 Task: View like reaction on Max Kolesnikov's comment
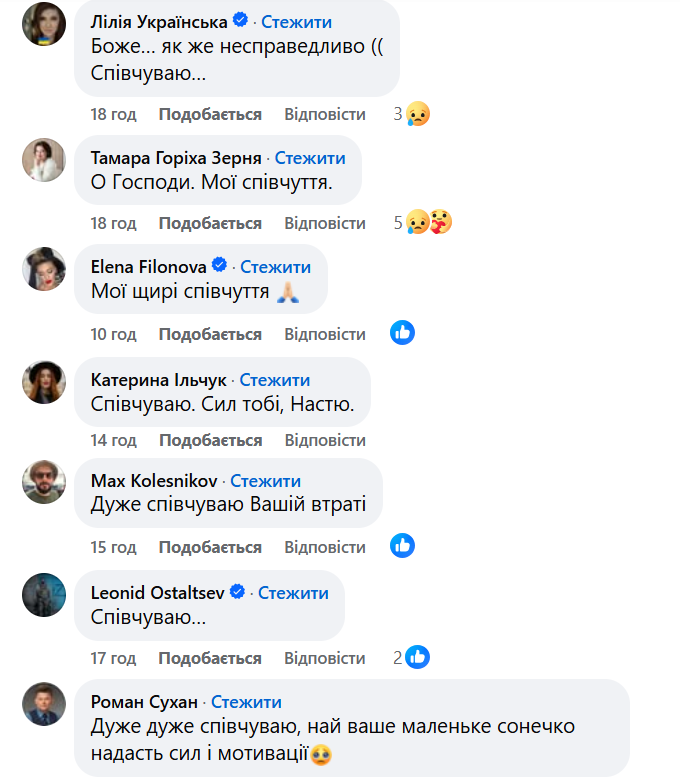402,546
